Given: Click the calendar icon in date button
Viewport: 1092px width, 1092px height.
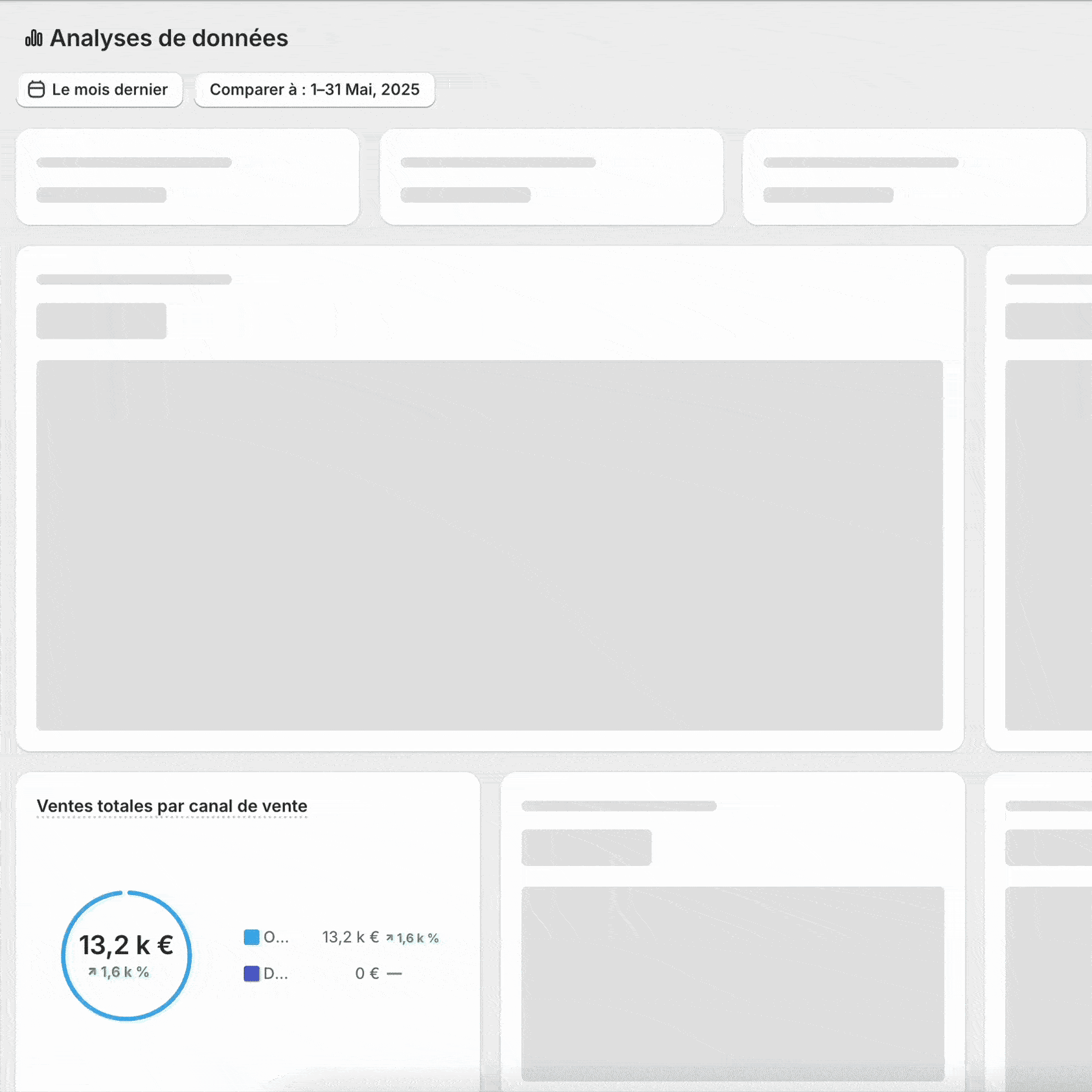Looking at the screenshot, I should click(36, 89).
